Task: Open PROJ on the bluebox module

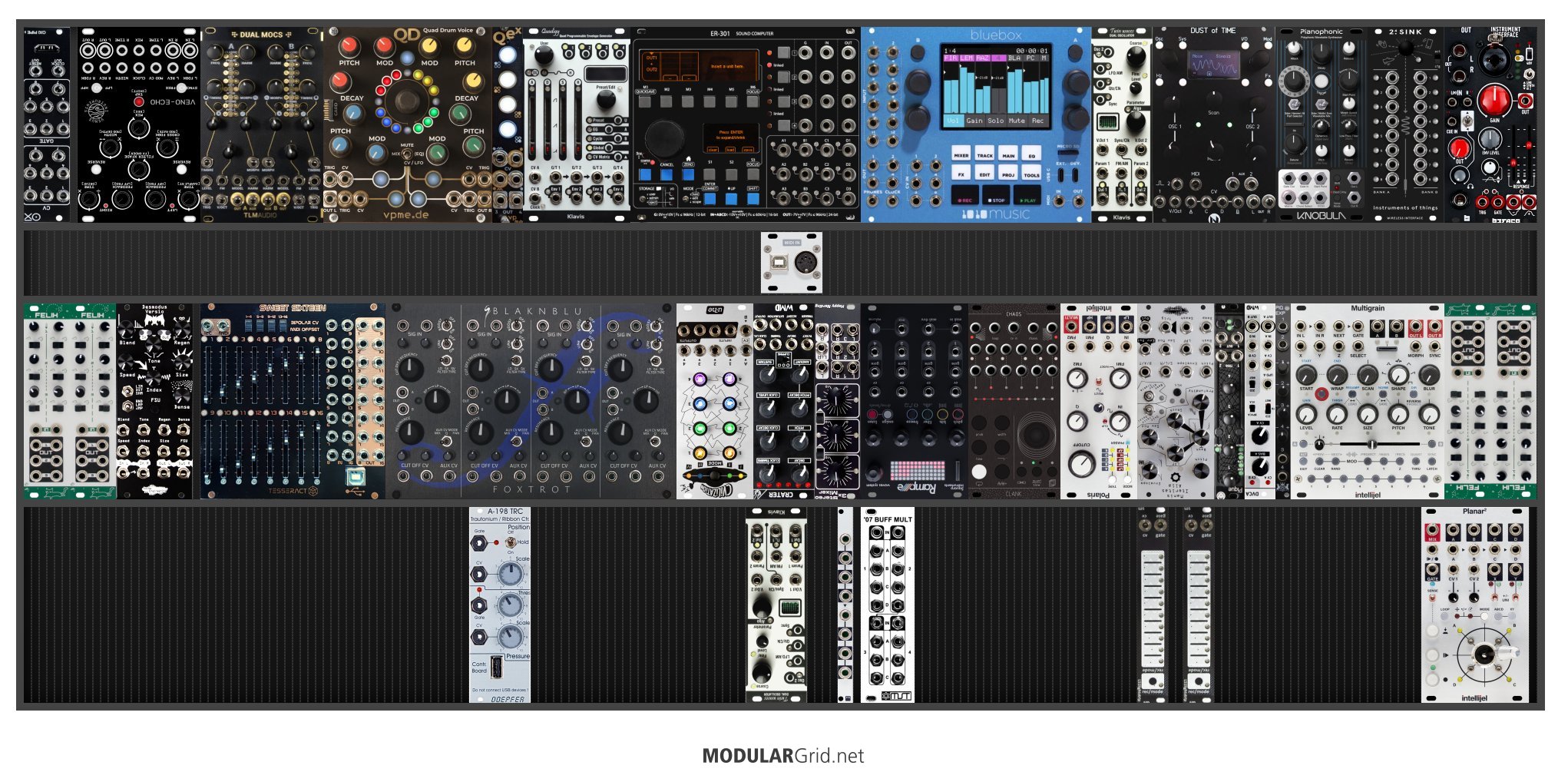Action: [x=1008, y=174]
